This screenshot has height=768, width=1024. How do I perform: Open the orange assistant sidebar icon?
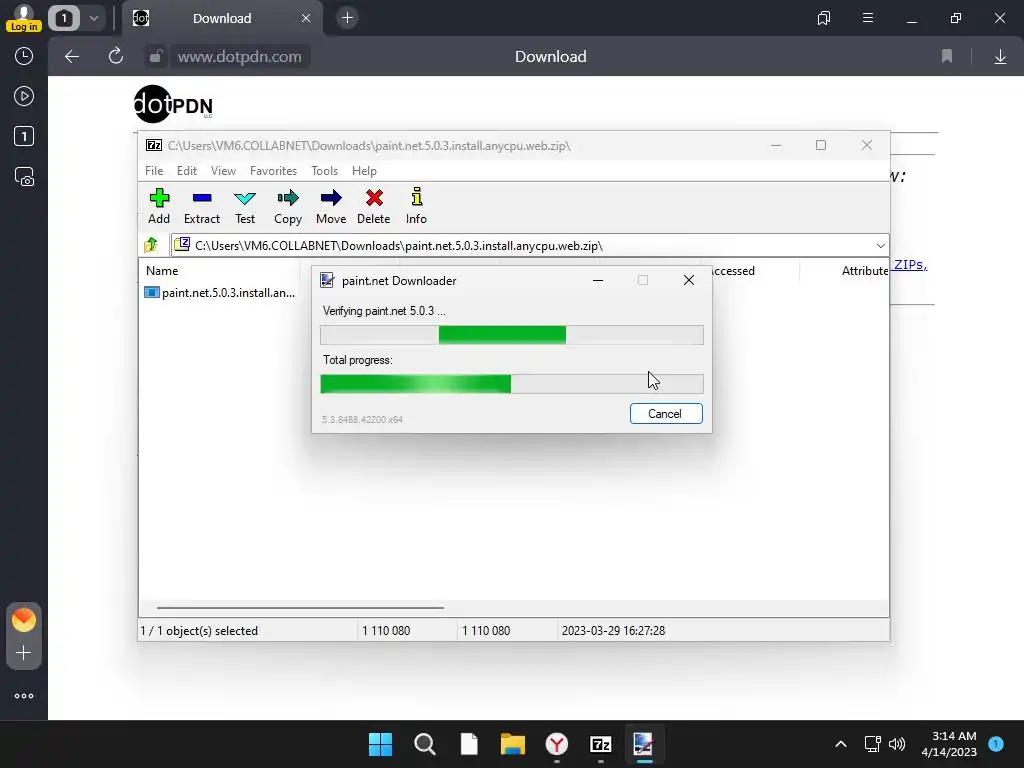click(x=24, y=619)
